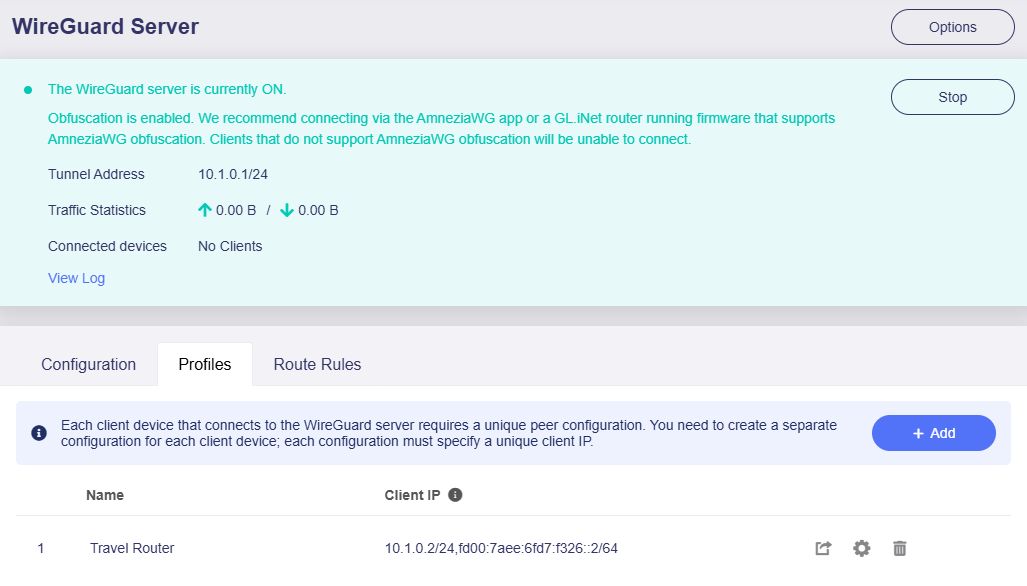Click the Travel Router client IP address

coord(501,548)
